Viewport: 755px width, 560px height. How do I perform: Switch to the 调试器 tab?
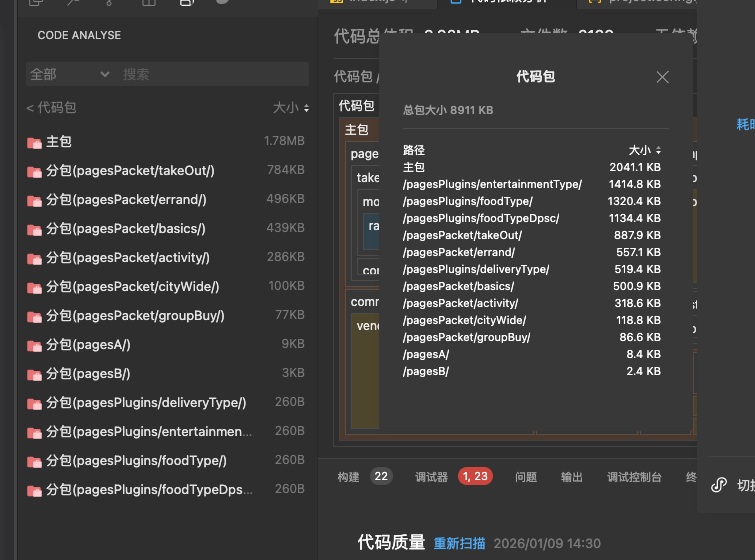point(432,477)
